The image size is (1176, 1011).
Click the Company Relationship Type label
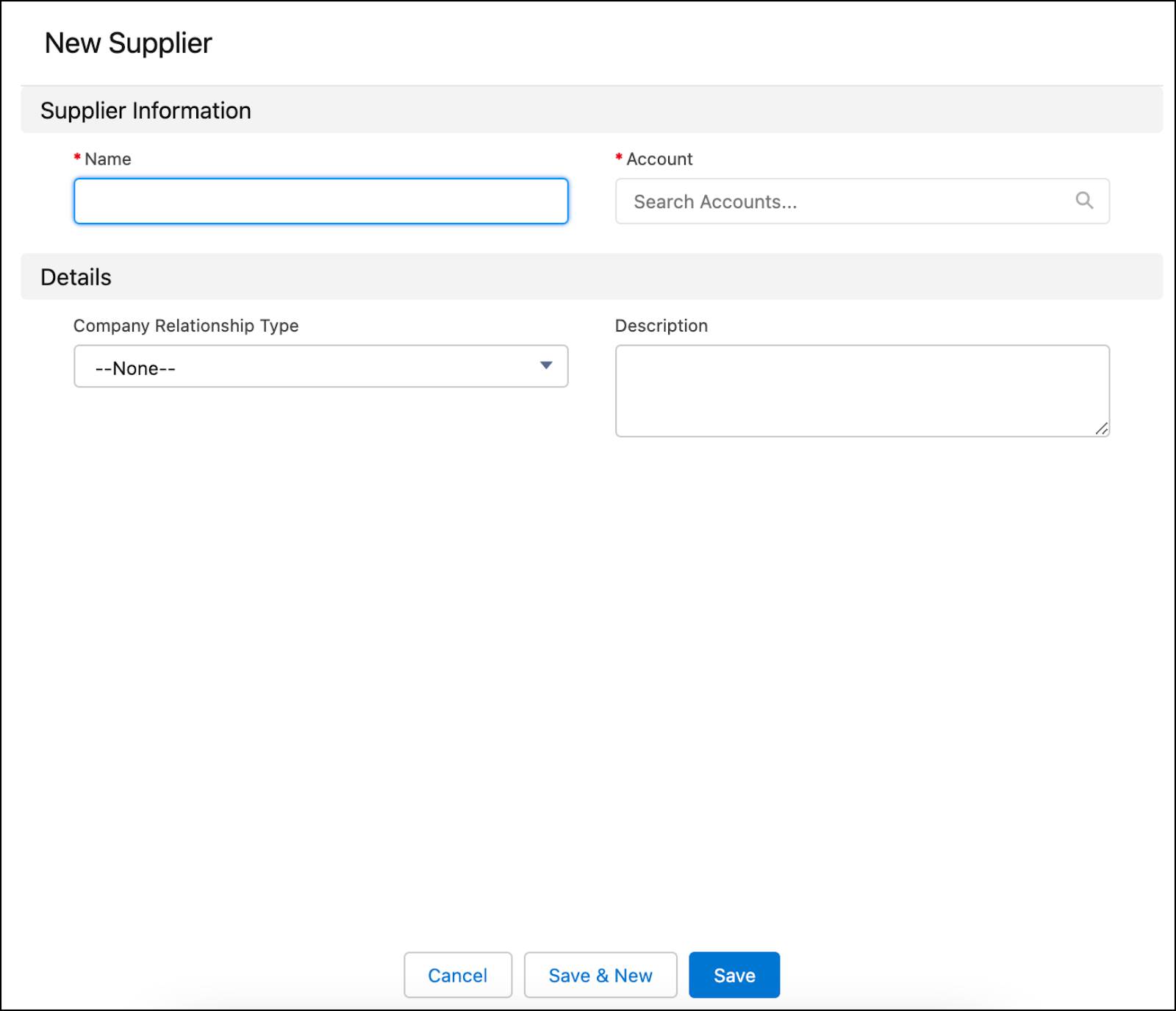(x=186, y=326)
